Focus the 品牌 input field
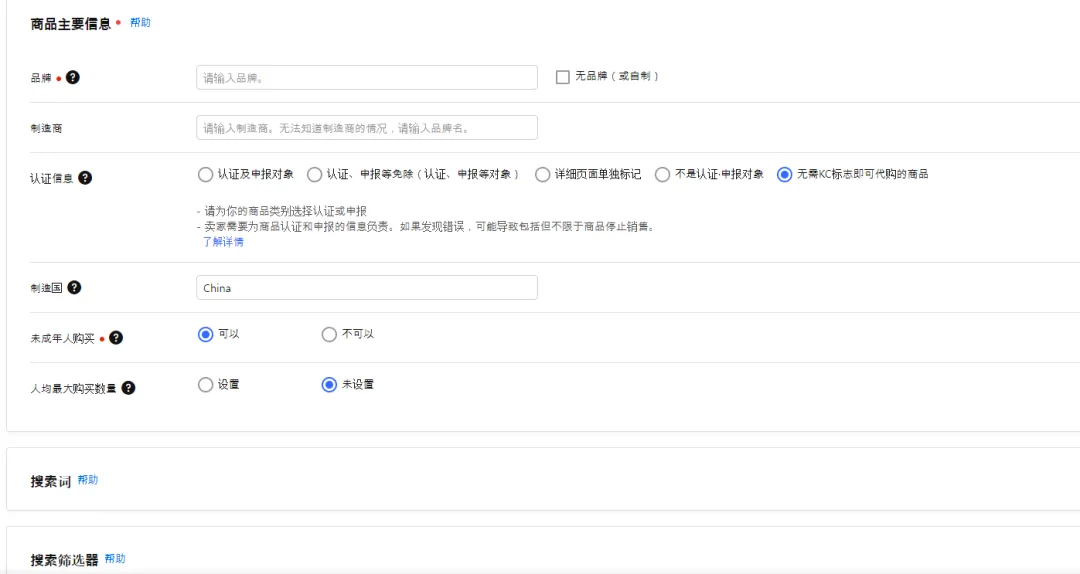Viewport: 1080px width, 574px height. tap(367, 77)
